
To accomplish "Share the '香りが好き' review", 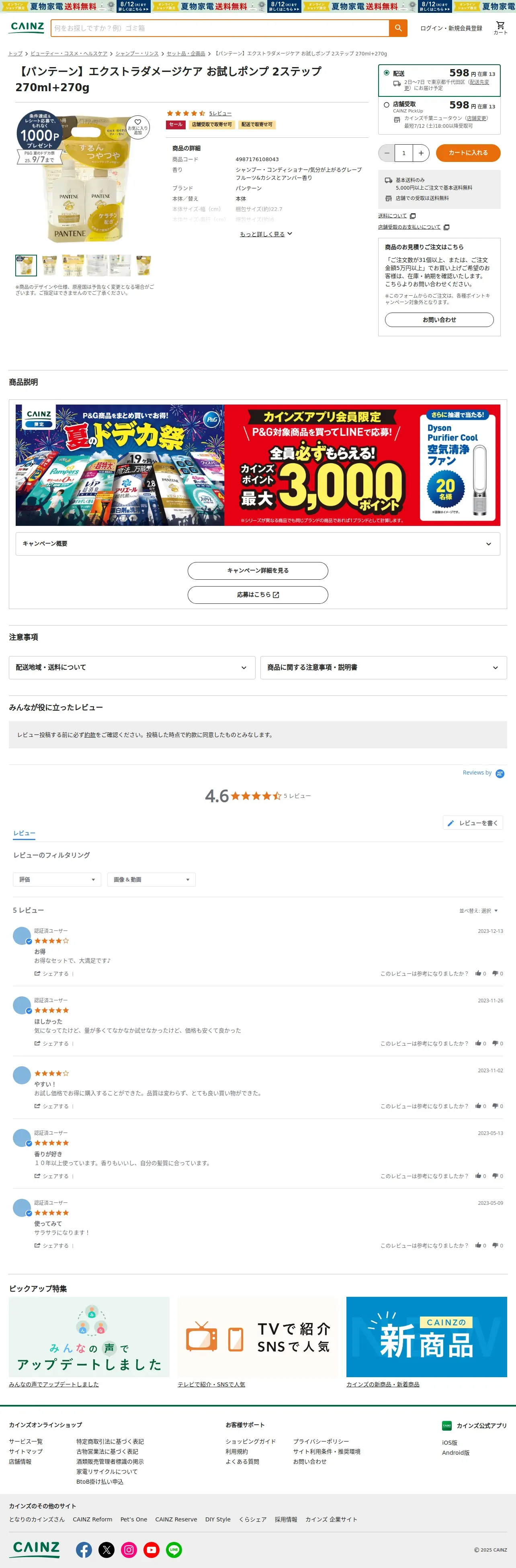I will (52, 1176).
